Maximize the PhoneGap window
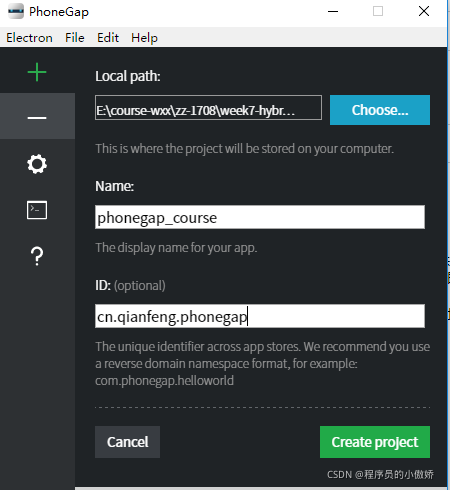The image size is (450, 490). [378, 11]
